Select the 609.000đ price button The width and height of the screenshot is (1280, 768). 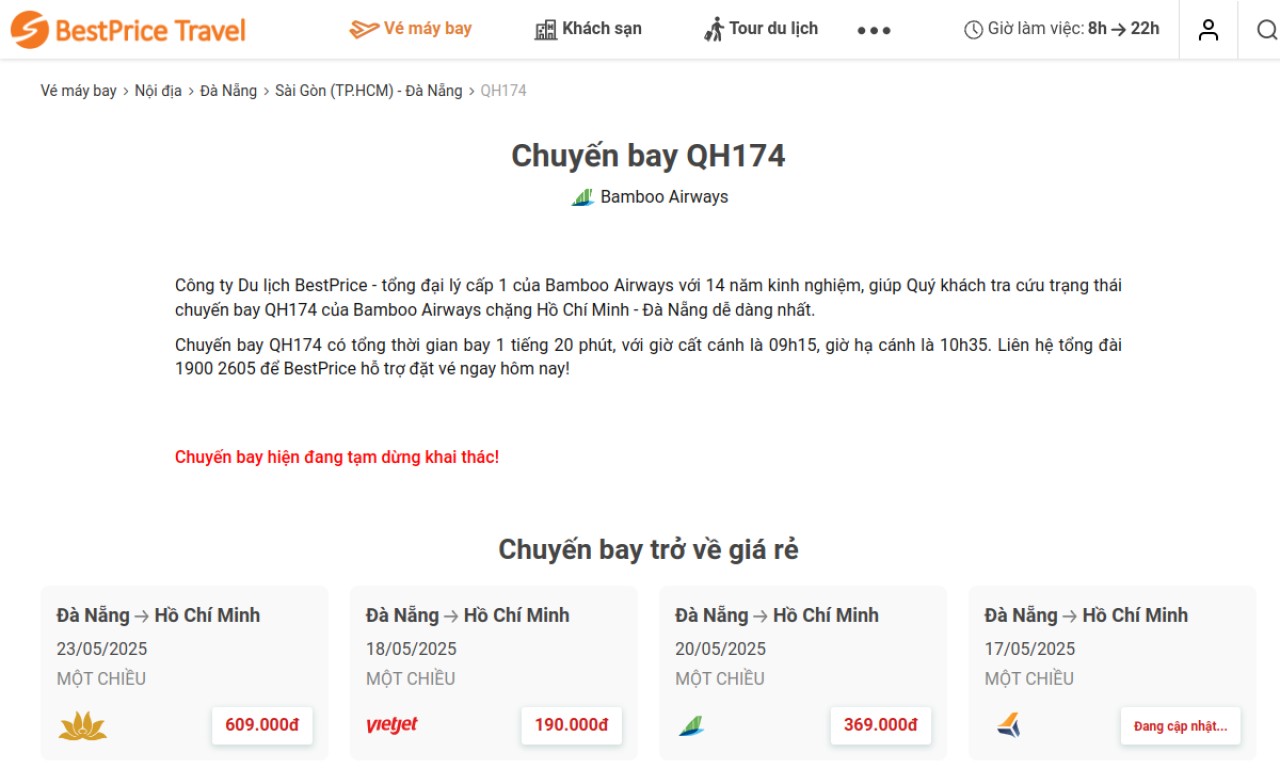pos(262,725)
